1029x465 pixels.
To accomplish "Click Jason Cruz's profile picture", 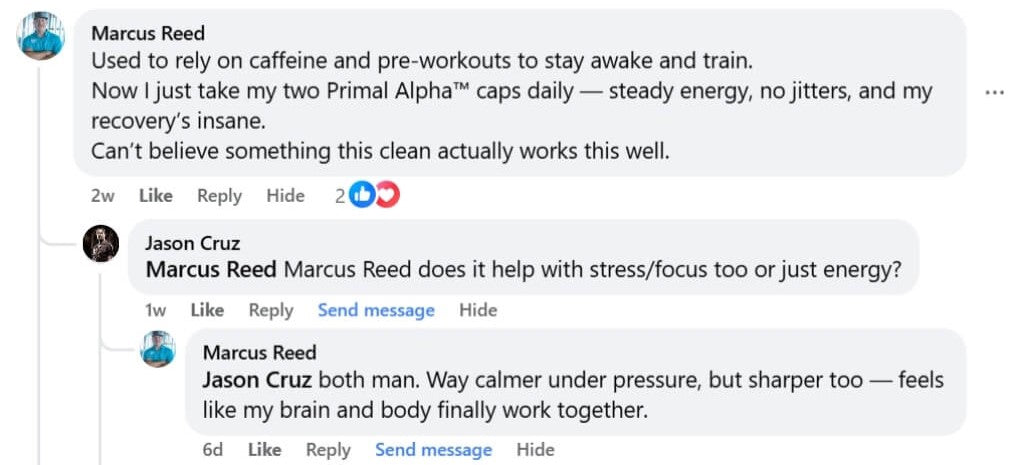I will tap(101, 243).
